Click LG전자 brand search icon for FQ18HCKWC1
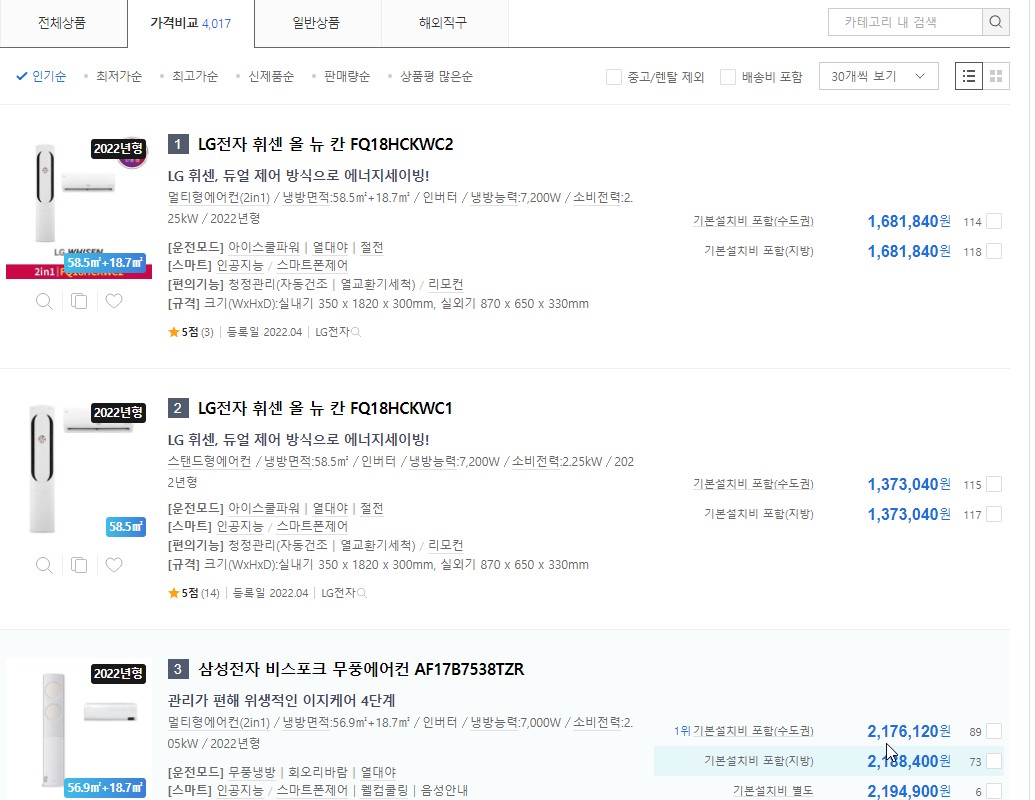The height and width of the screenshot is (800, 1035). (x=362, y=593)
